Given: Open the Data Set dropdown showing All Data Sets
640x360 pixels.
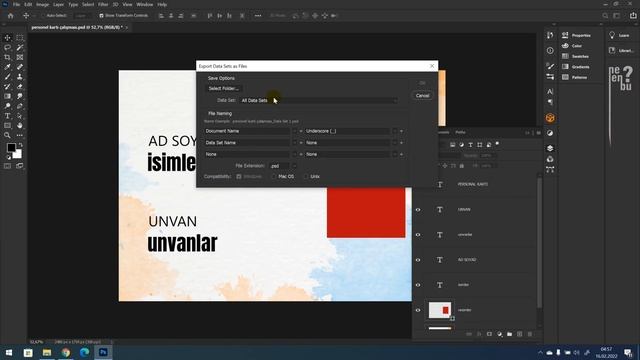Looking at the screenshot, I should (x=319, y=100).
